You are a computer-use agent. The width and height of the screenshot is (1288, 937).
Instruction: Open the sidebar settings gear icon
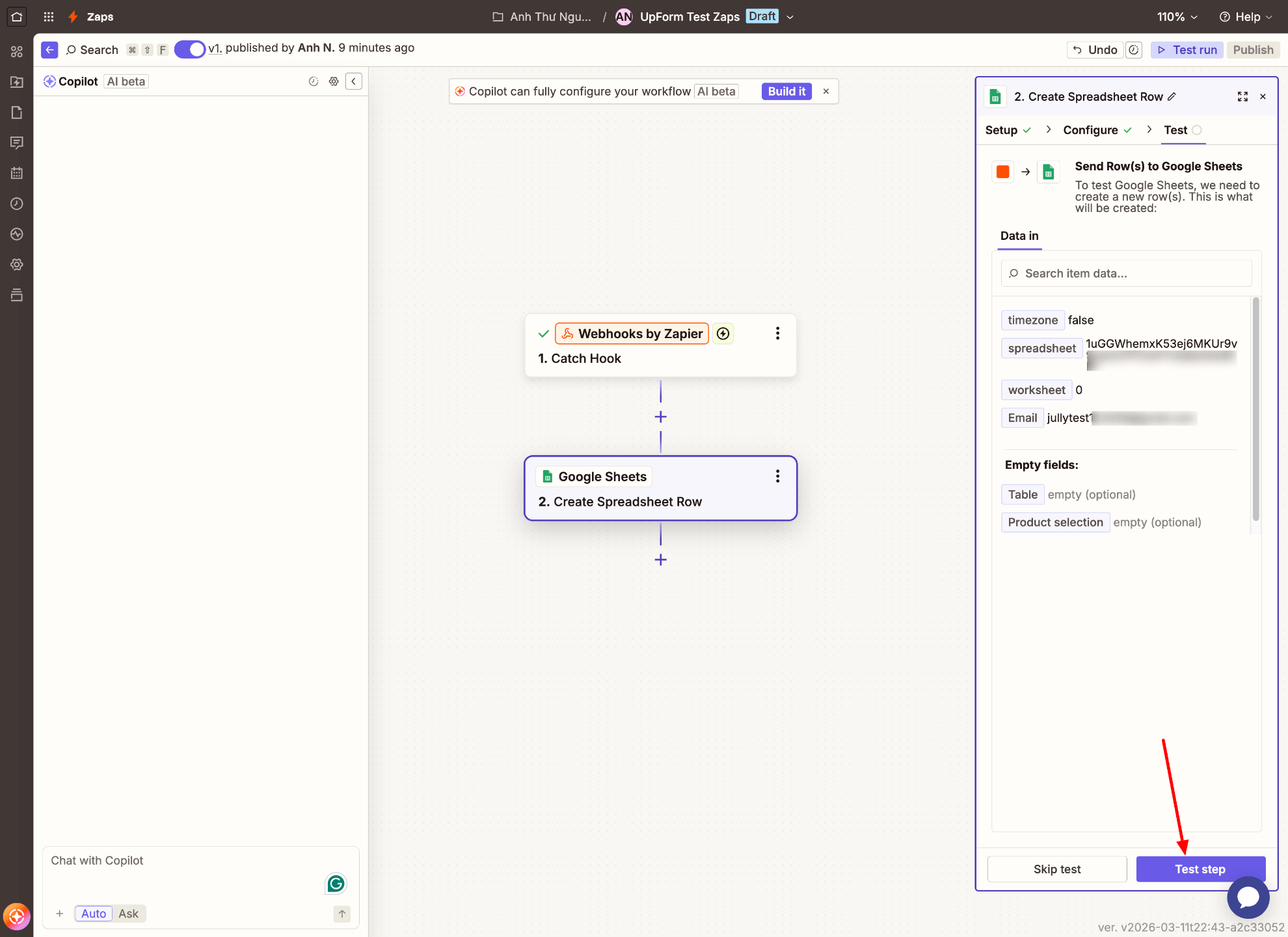[17, 265]
